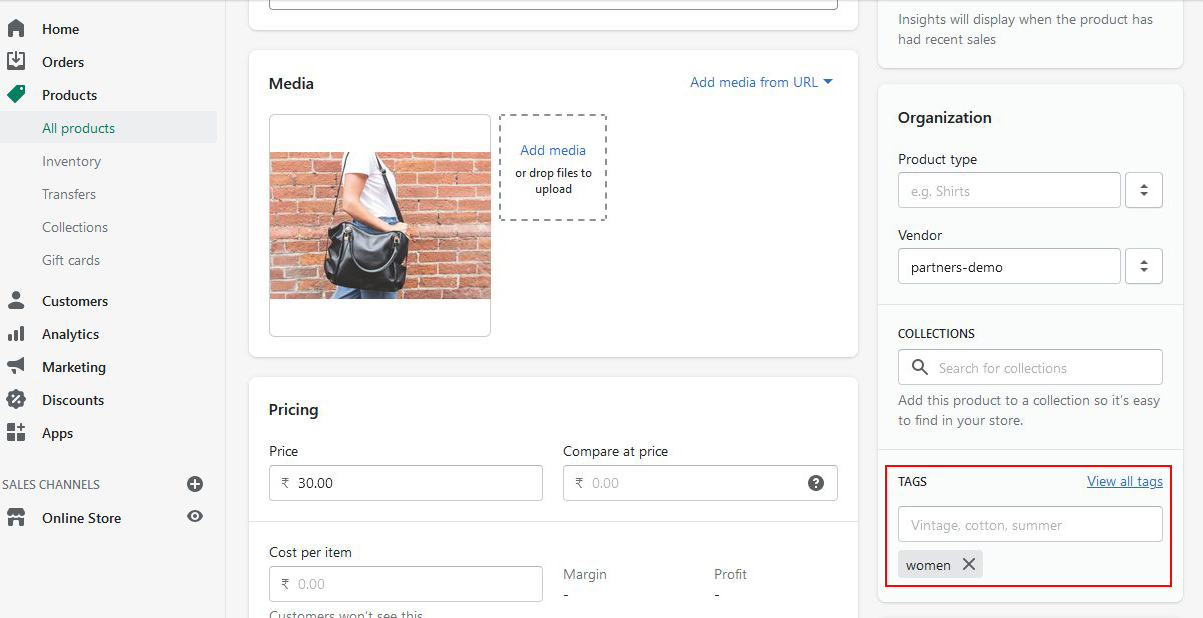Viewport: 1203px width, 618px height.
Task: Open Inventory in the sidebar
Action: pyautogui.click(x=71, y=161)
